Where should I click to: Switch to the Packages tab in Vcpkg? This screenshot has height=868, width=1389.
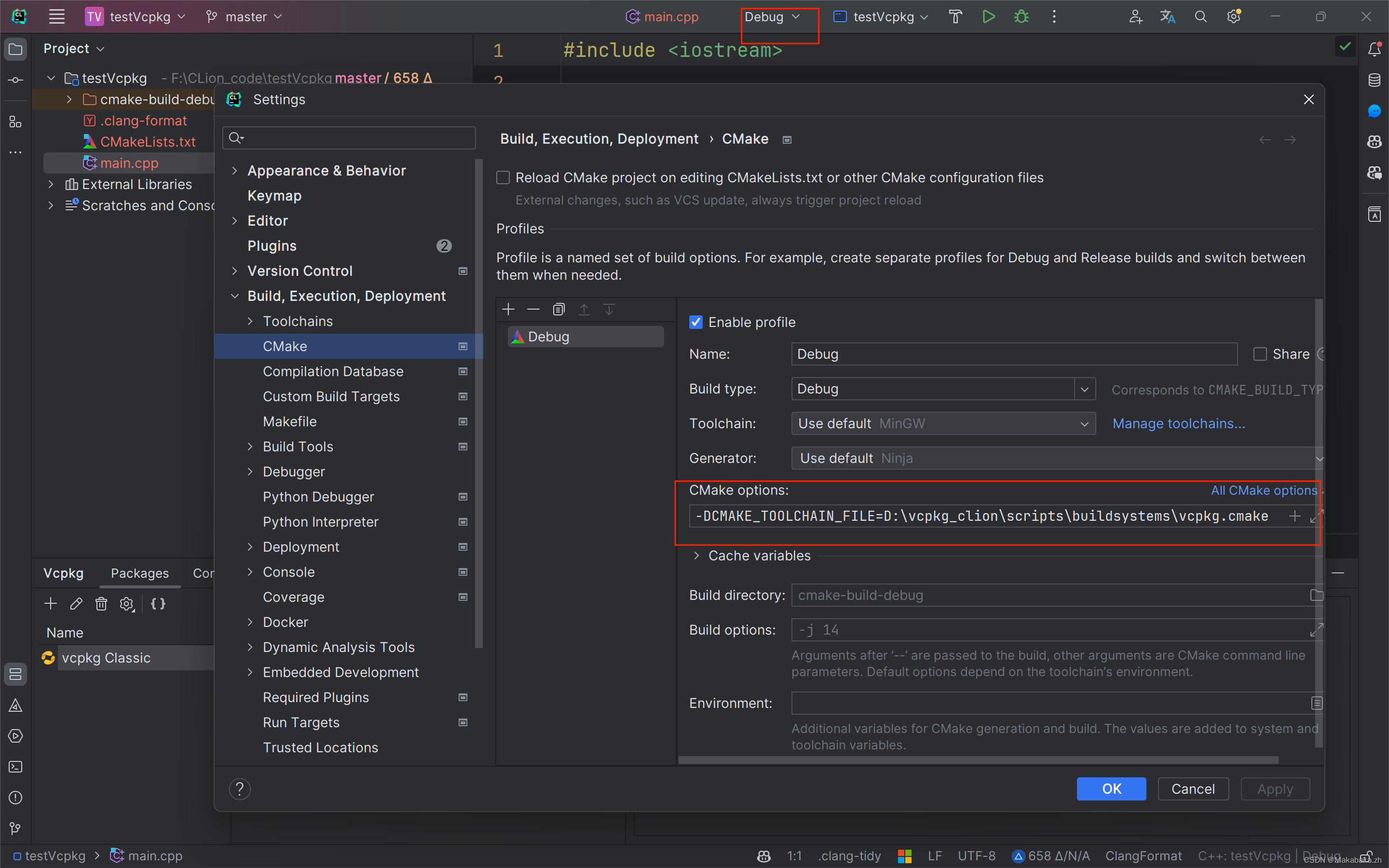pos(139,573)
